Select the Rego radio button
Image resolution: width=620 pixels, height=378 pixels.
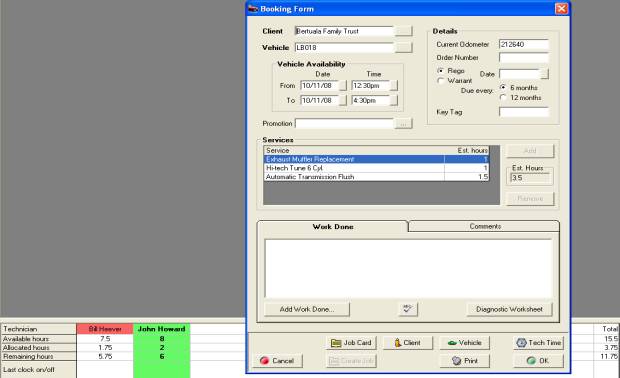440,71
